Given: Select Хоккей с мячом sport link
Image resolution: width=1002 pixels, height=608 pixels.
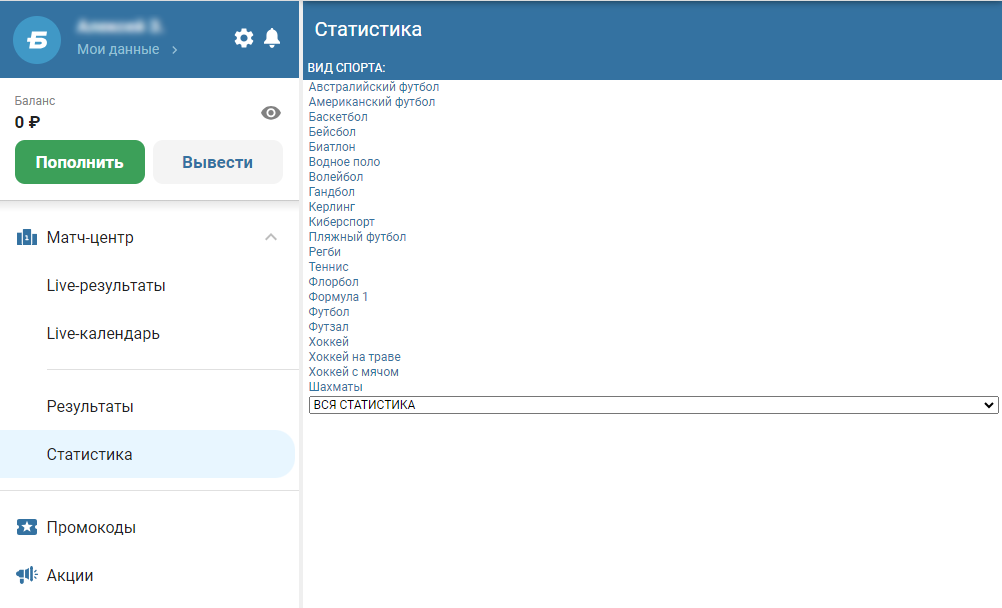Looking at the screenshot, I should click(x=353, y=372).
